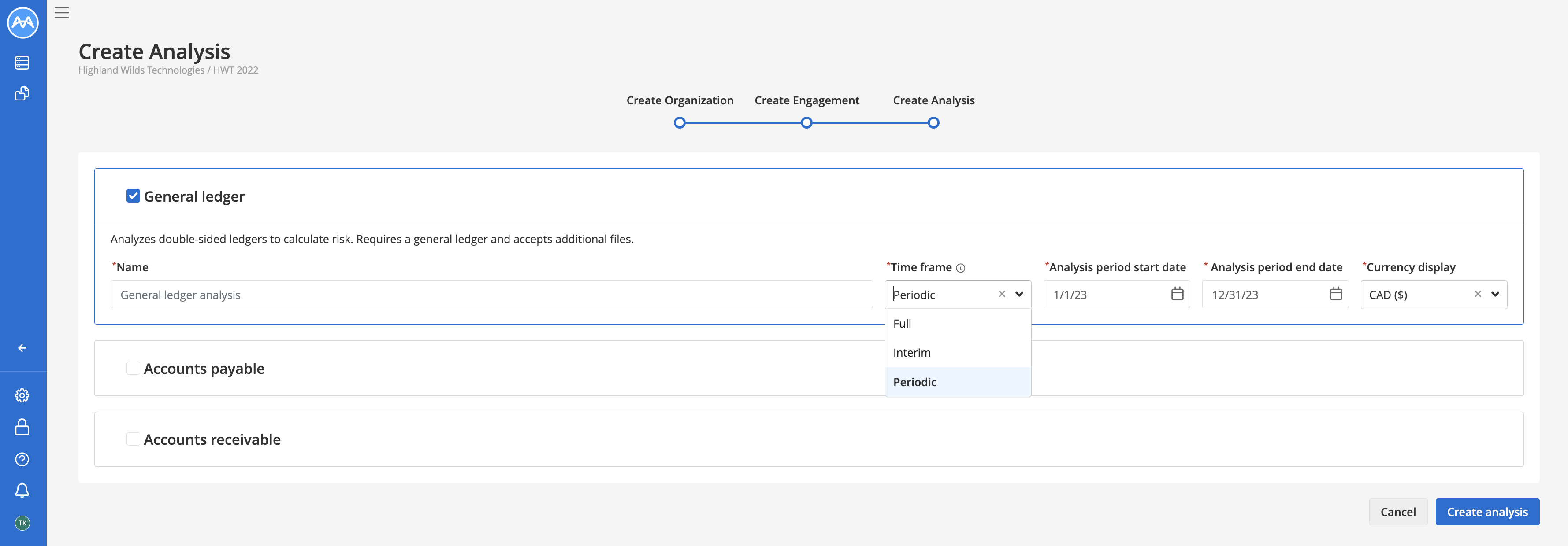
Task: Open notifications bell icon
Action: click(22, 490)
